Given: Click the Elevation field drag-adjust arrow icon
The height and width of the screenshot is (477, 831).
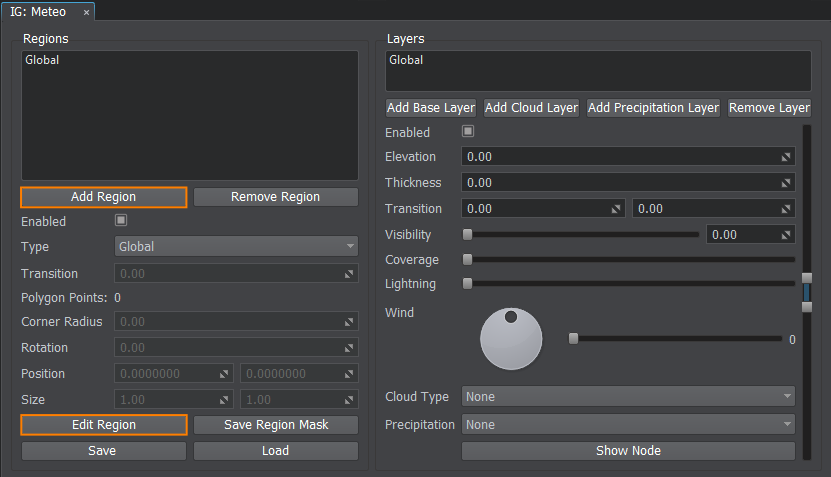Looking at the screenshot, I should 787,157.
